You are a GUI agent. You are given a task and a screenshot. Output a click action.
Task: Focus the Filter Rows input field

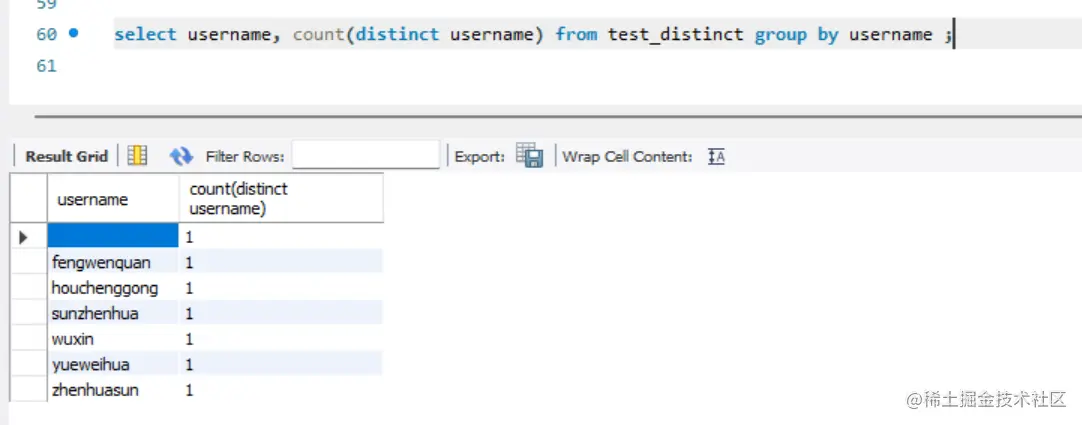point(366,155)
